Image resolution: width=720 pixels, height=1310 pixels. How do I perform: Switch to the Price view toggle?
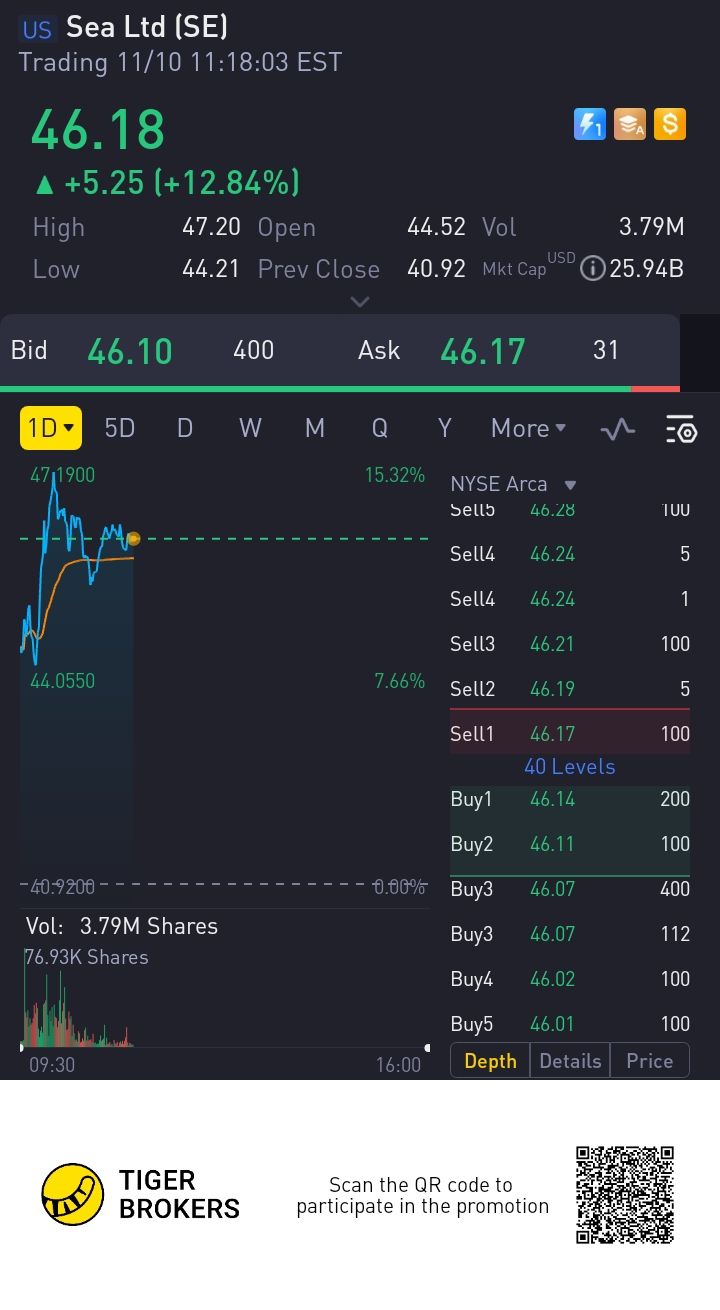[649, 1061]
